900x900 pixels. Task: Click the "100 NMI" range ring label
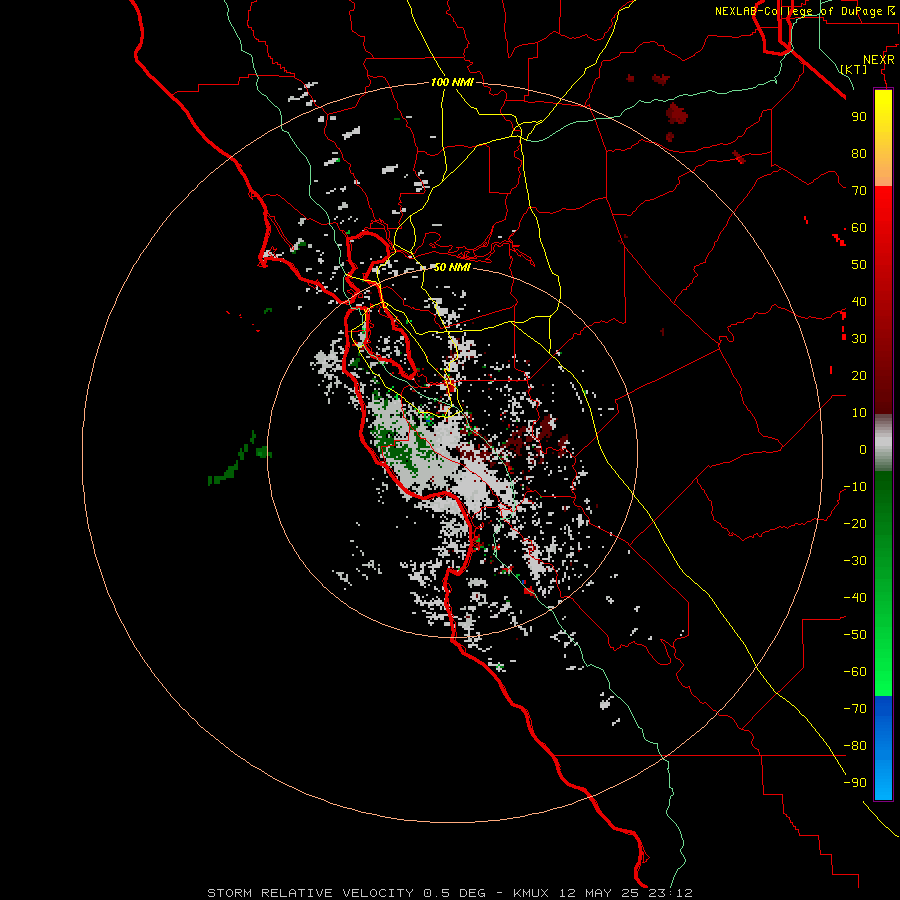pyautogui.click(x=452, y=82)
